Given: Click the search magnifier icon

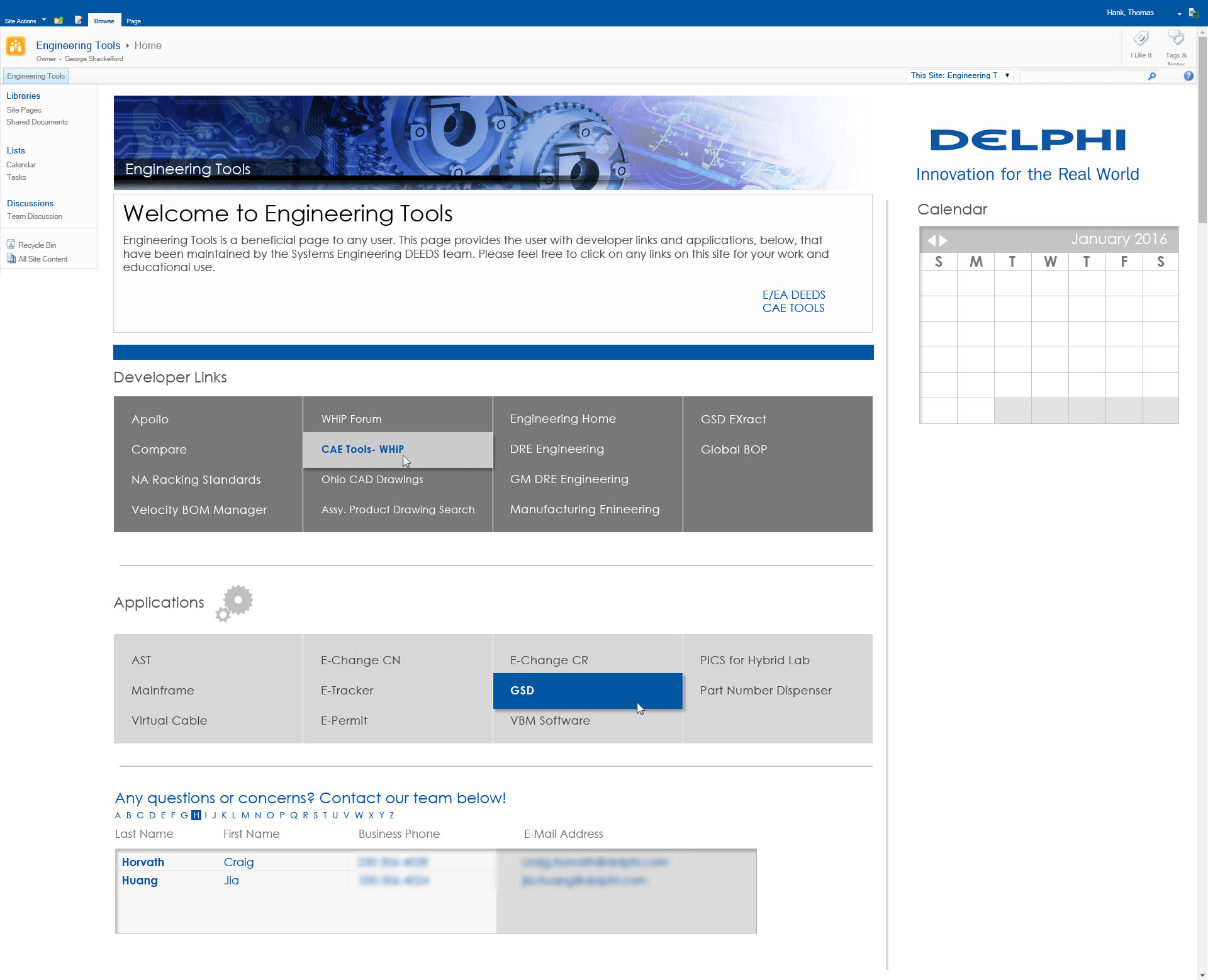Looking at the screenshot, I should (x=1152, y=76).
